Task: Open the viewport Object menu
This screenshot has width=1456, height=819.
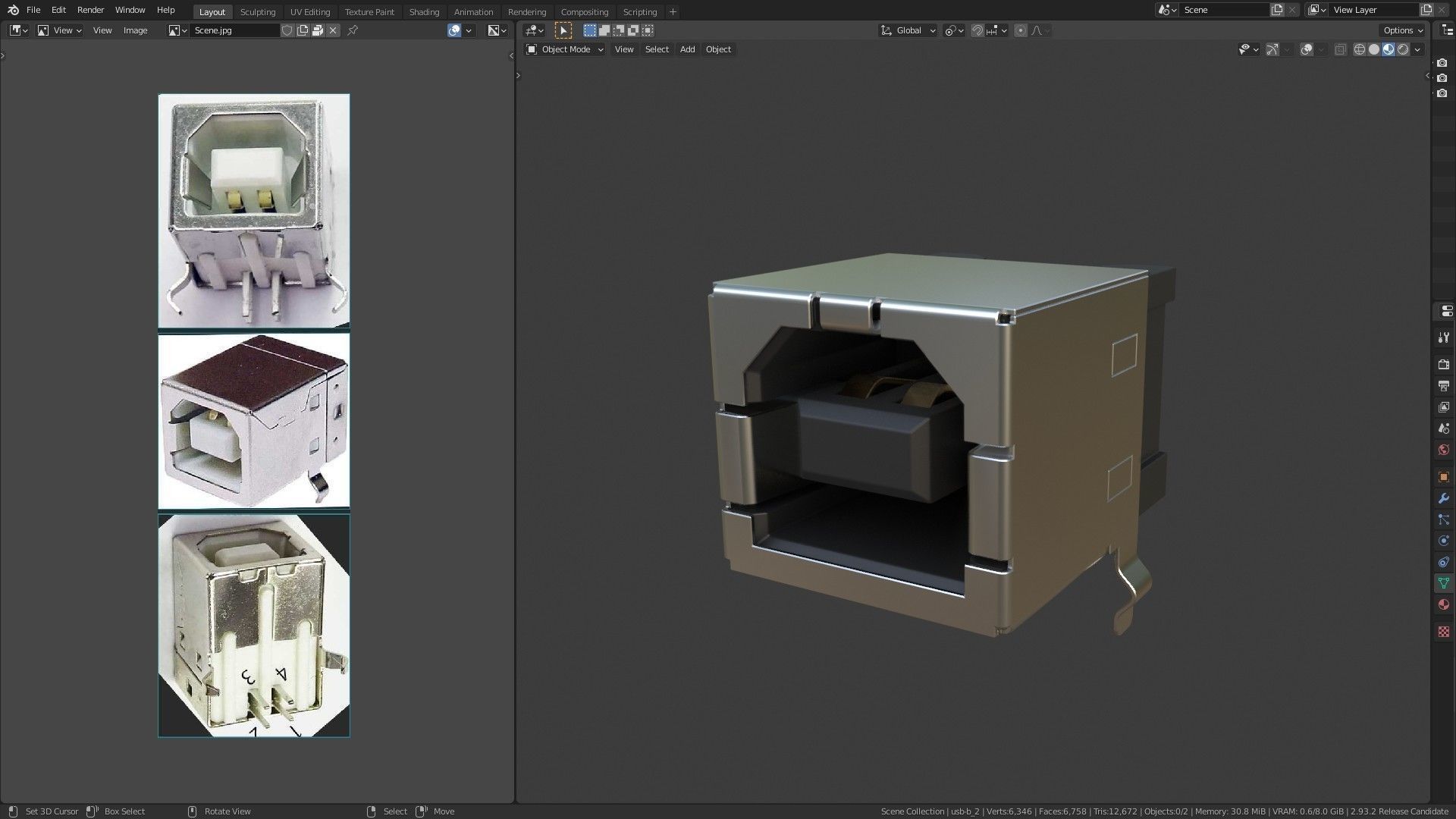Action: [x=718, y=49]
